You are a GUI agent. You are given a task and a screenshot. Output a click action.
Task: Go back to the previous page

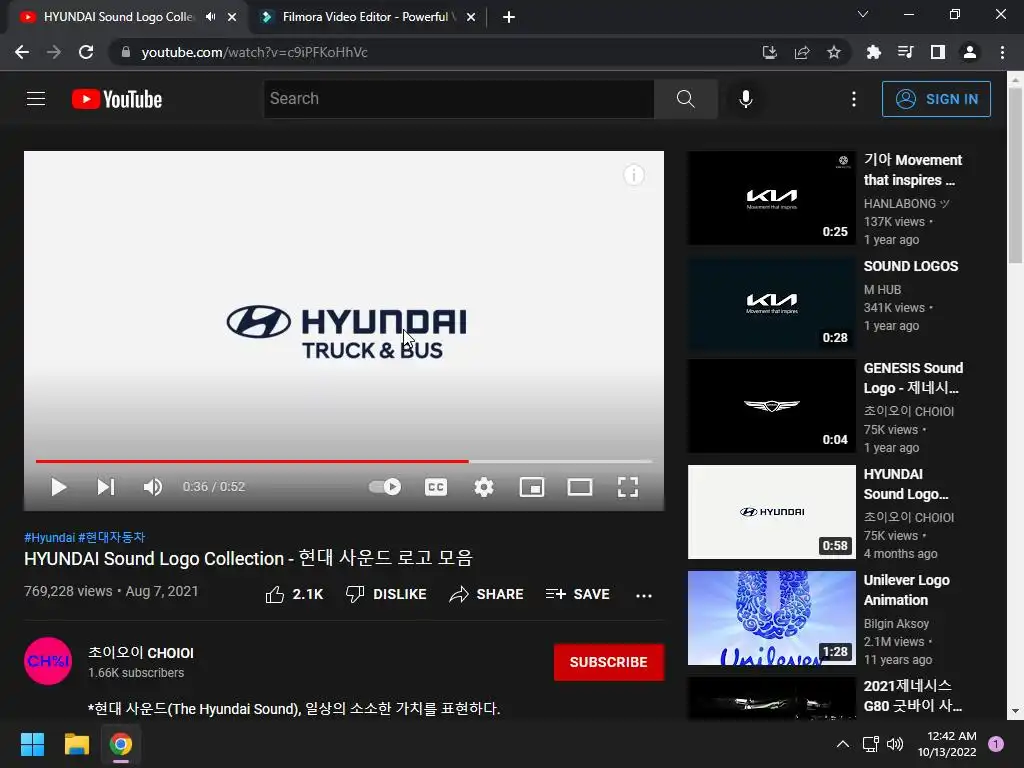click(x=22, y=52)
